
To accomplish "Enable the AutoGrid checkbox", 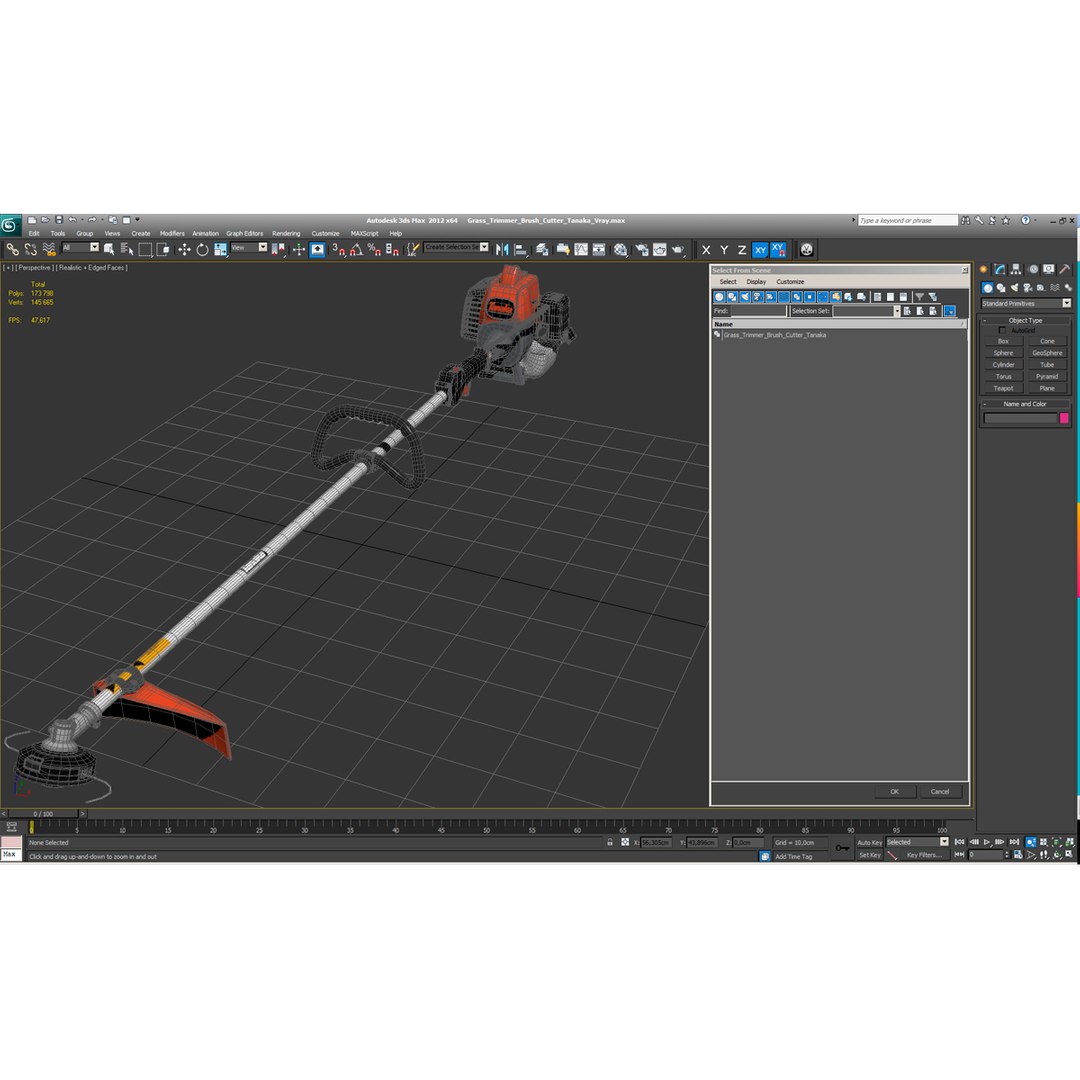I will click(x=1002, y=331).
